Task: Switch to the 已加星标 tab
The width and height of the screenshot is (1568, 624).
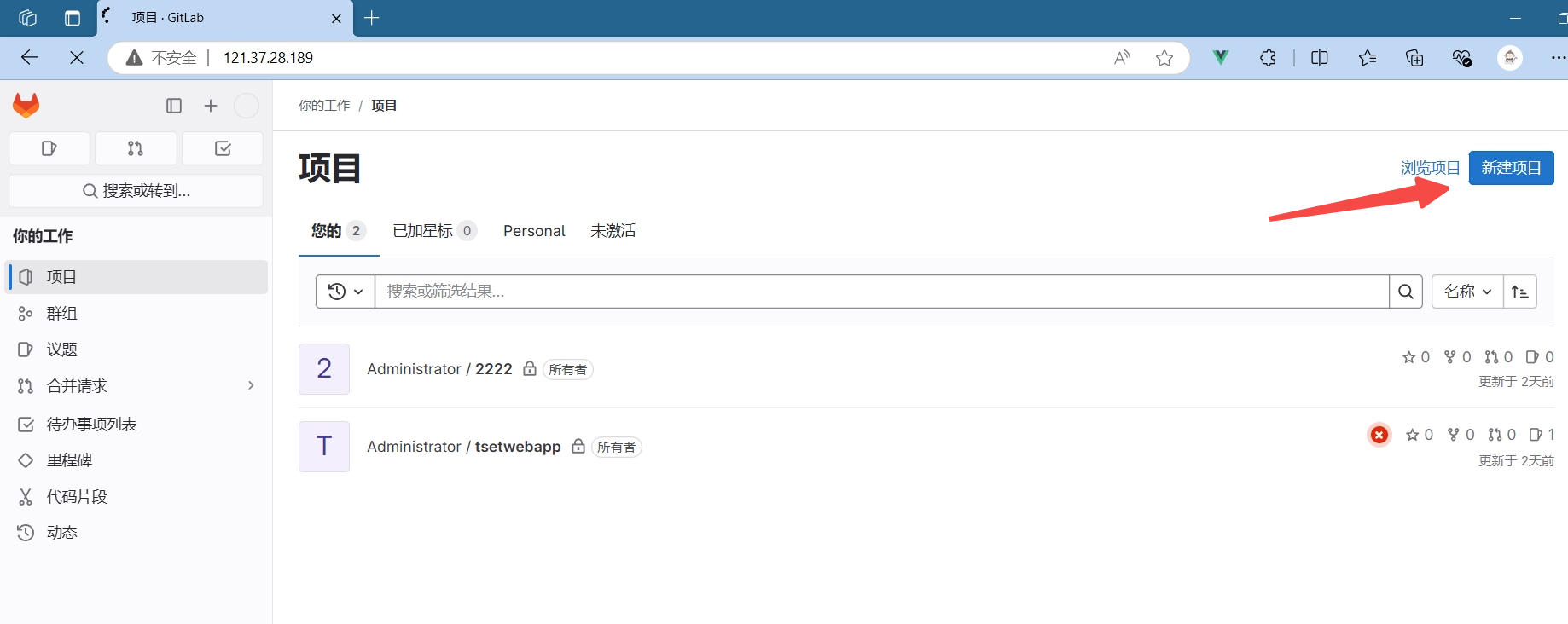Action: click(x=434, y=231)
